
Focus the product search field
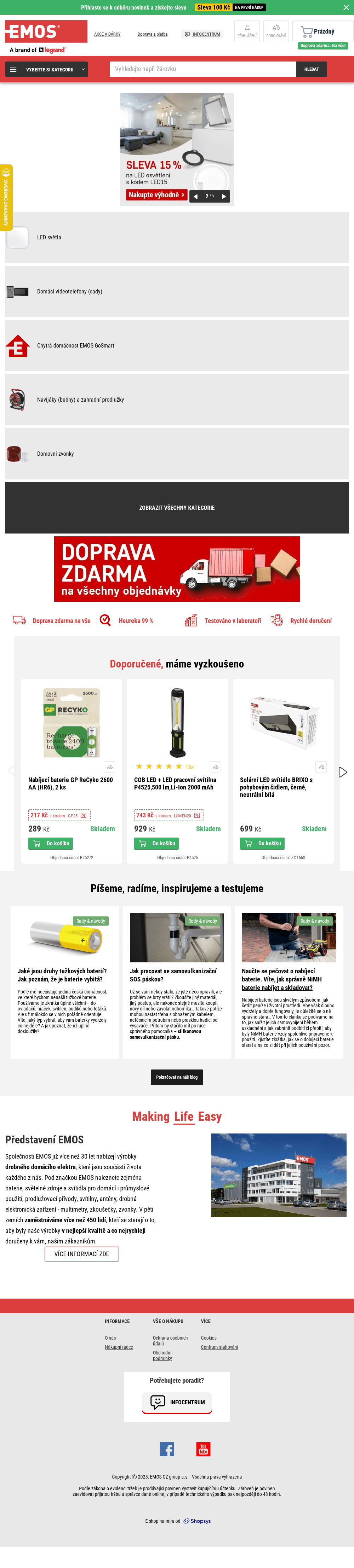(x=203, y=69)
